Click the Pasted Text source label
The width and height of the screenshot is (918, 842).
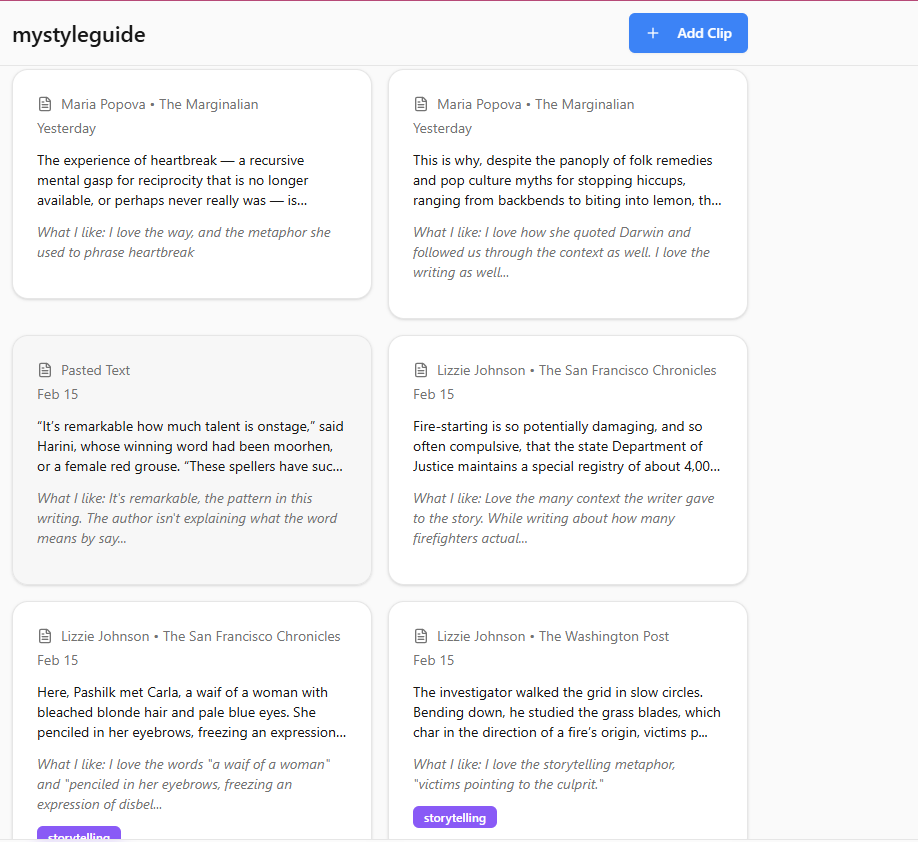[x=95, y=369]
